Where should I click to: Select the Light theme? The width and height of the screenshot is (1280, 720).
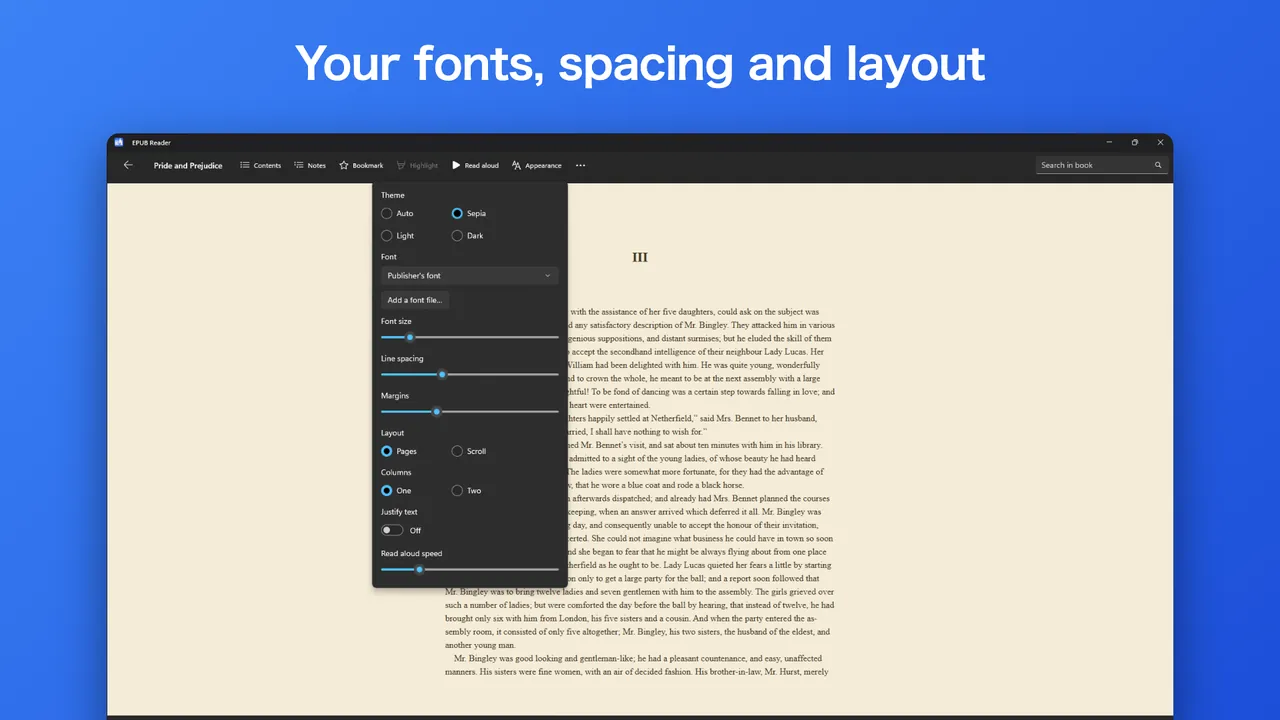(x=397, y=236)
